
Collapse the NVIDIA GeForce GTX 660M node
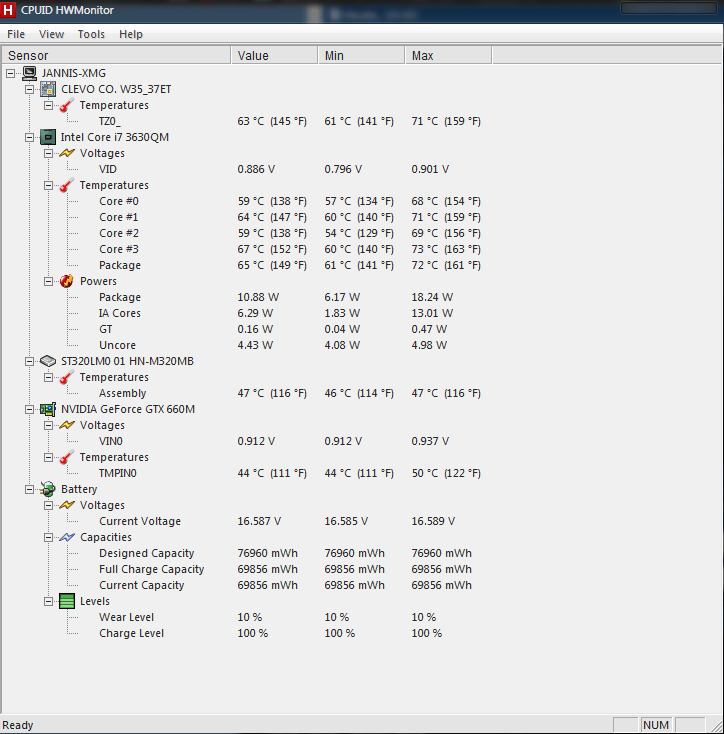[29, 409]
